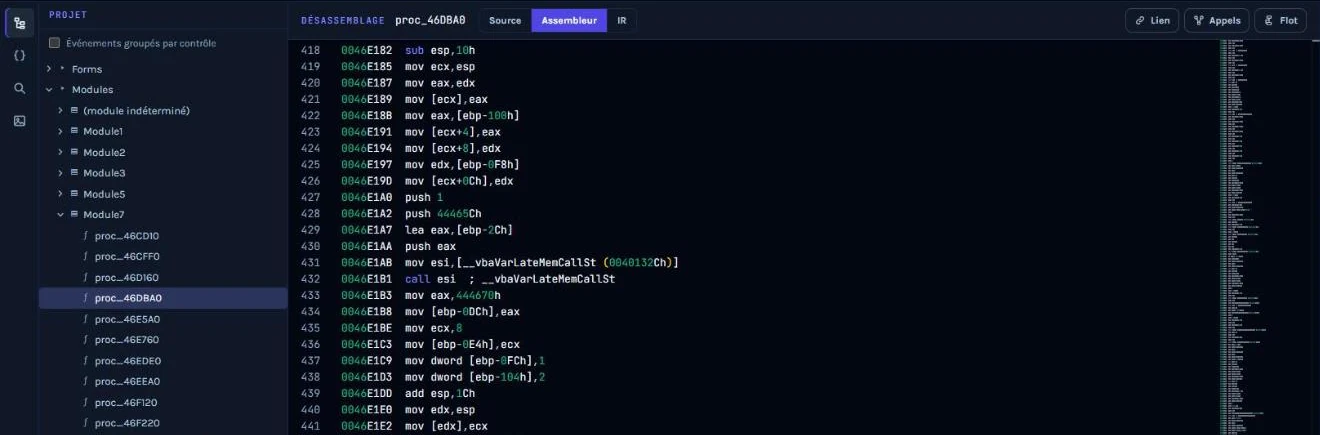Select the Module3 module icon

[74, 173]
